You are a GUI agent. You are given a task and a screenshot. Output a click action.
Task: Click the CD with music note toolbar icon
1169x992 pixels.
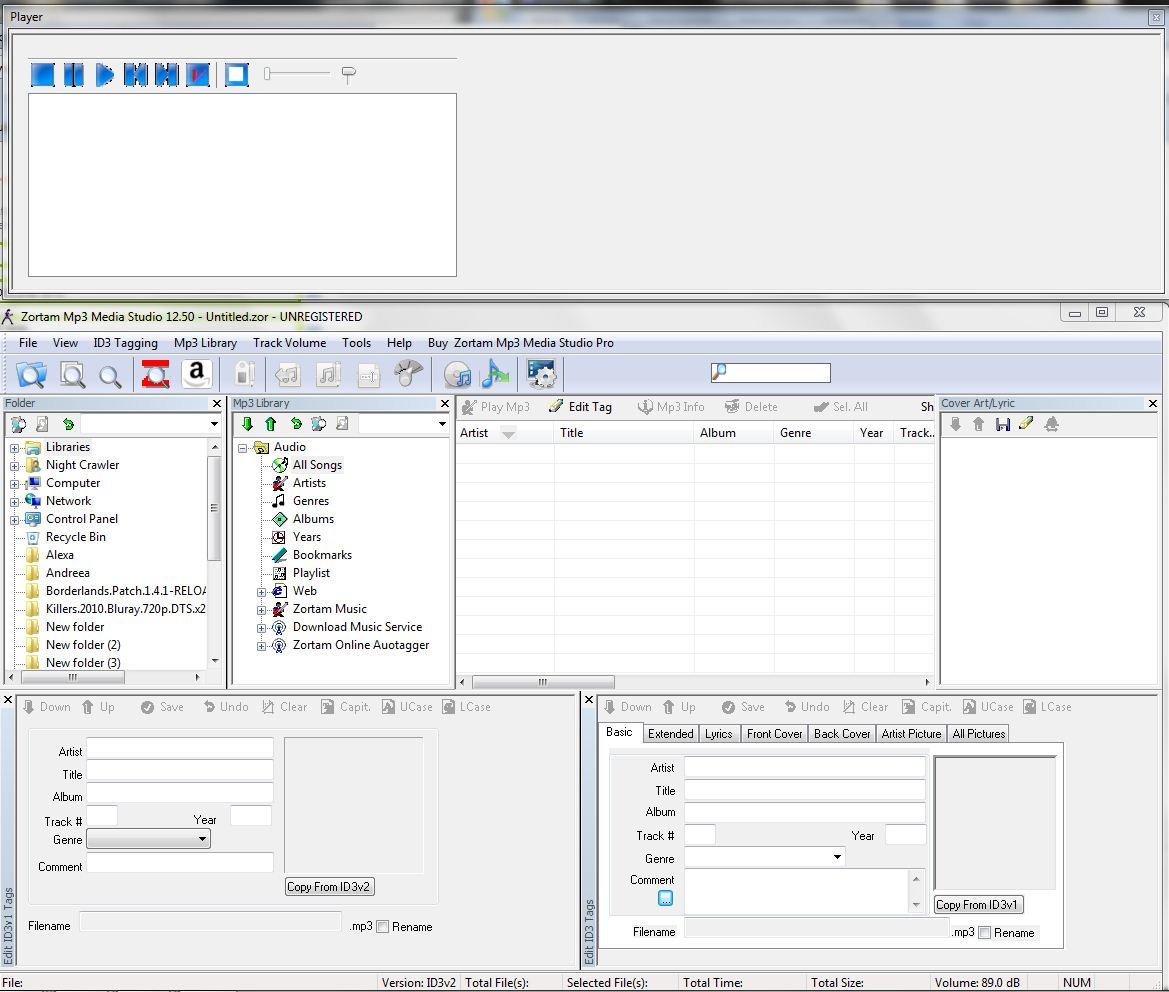click(x=458, y=375)
